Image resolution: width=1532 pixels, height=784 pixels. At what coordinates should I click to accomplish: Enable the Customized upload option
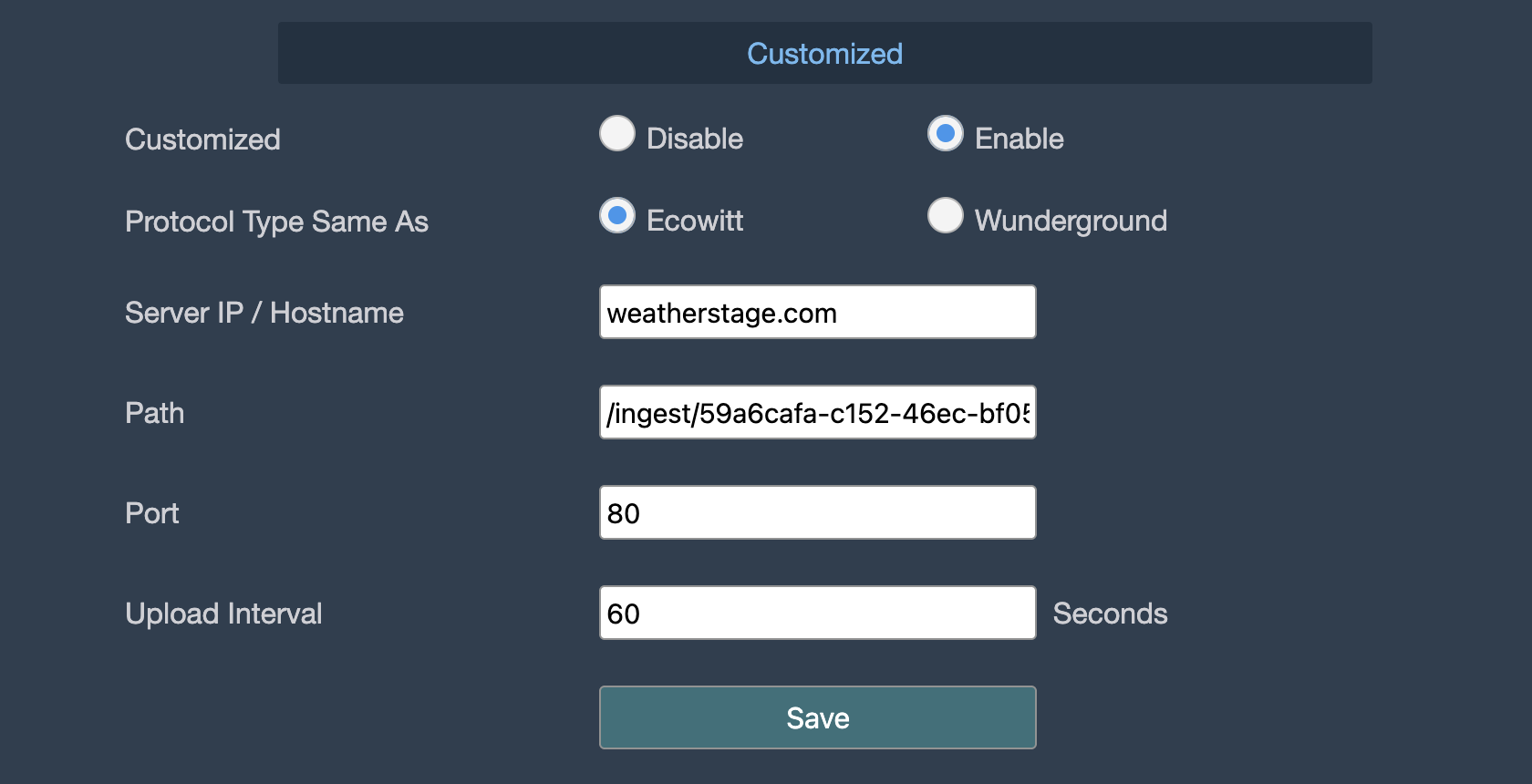coord(946,133)
